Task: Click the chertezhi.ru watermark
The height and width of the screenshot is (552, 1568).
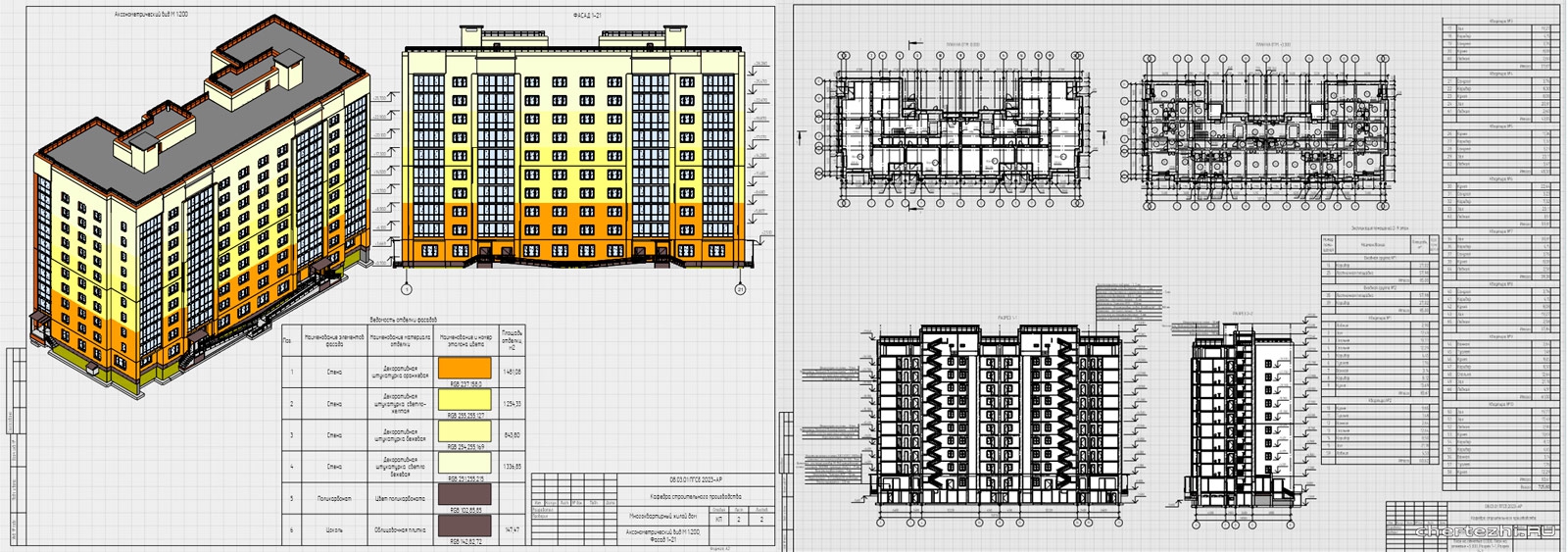Action: click(x=1486, y=530)
